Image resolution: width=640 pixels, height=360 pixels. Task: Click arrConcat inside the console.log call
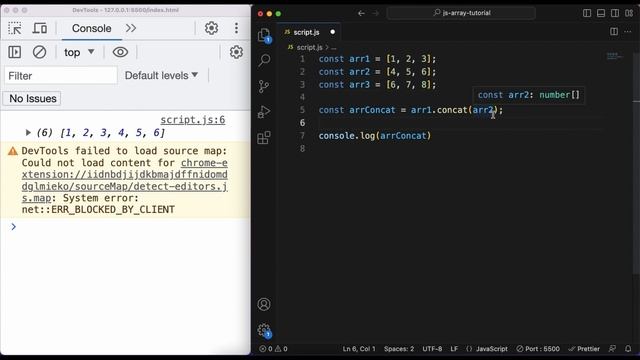(x=403, y=136)
